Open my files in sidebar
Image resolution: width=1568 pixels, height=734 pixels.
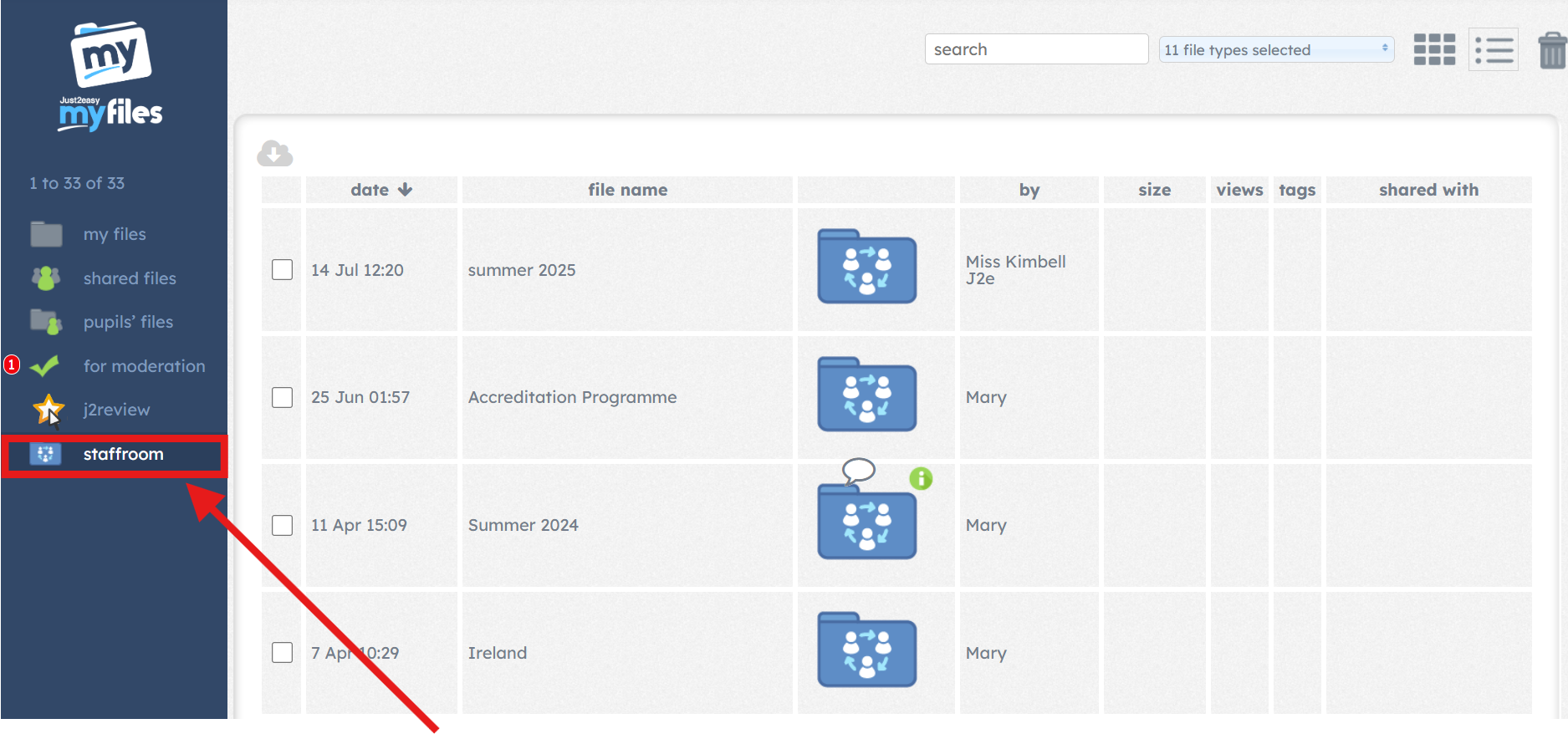pyautogui.click(x=115, y=234)
